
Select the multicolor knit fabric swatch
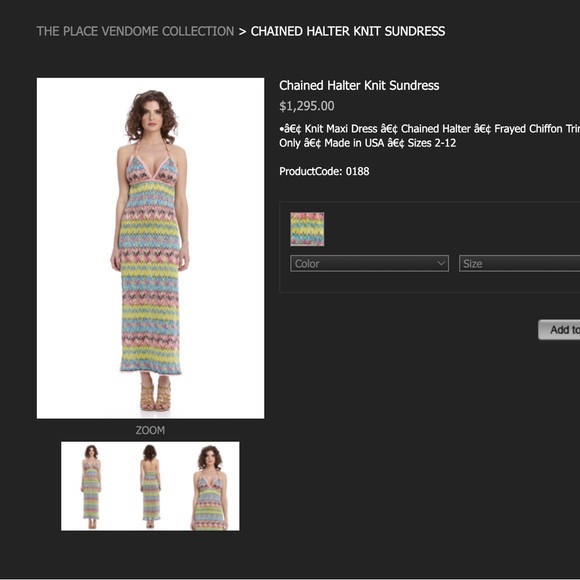pos(307,229)
